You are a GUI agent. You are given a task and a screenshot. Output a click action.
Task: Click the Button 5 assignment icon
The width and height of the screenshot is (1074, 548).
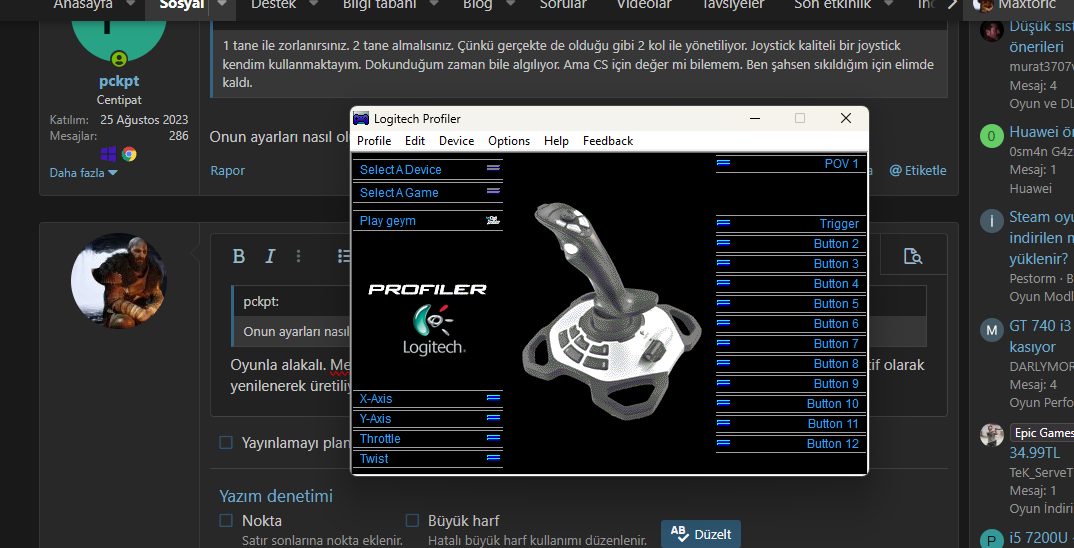point(723,302)
